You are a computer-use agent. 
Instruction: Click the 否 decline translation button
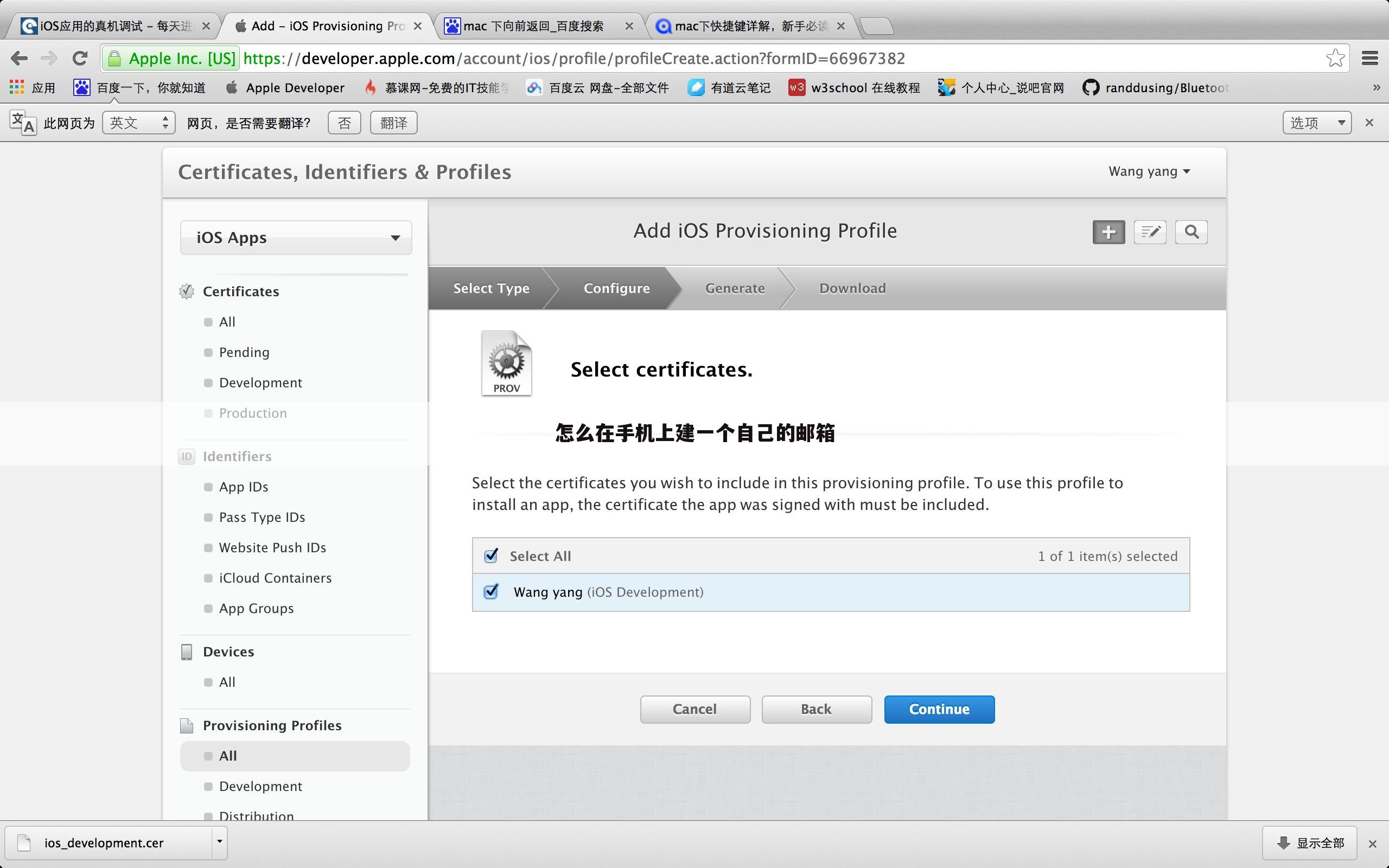[x=345, y=123]
